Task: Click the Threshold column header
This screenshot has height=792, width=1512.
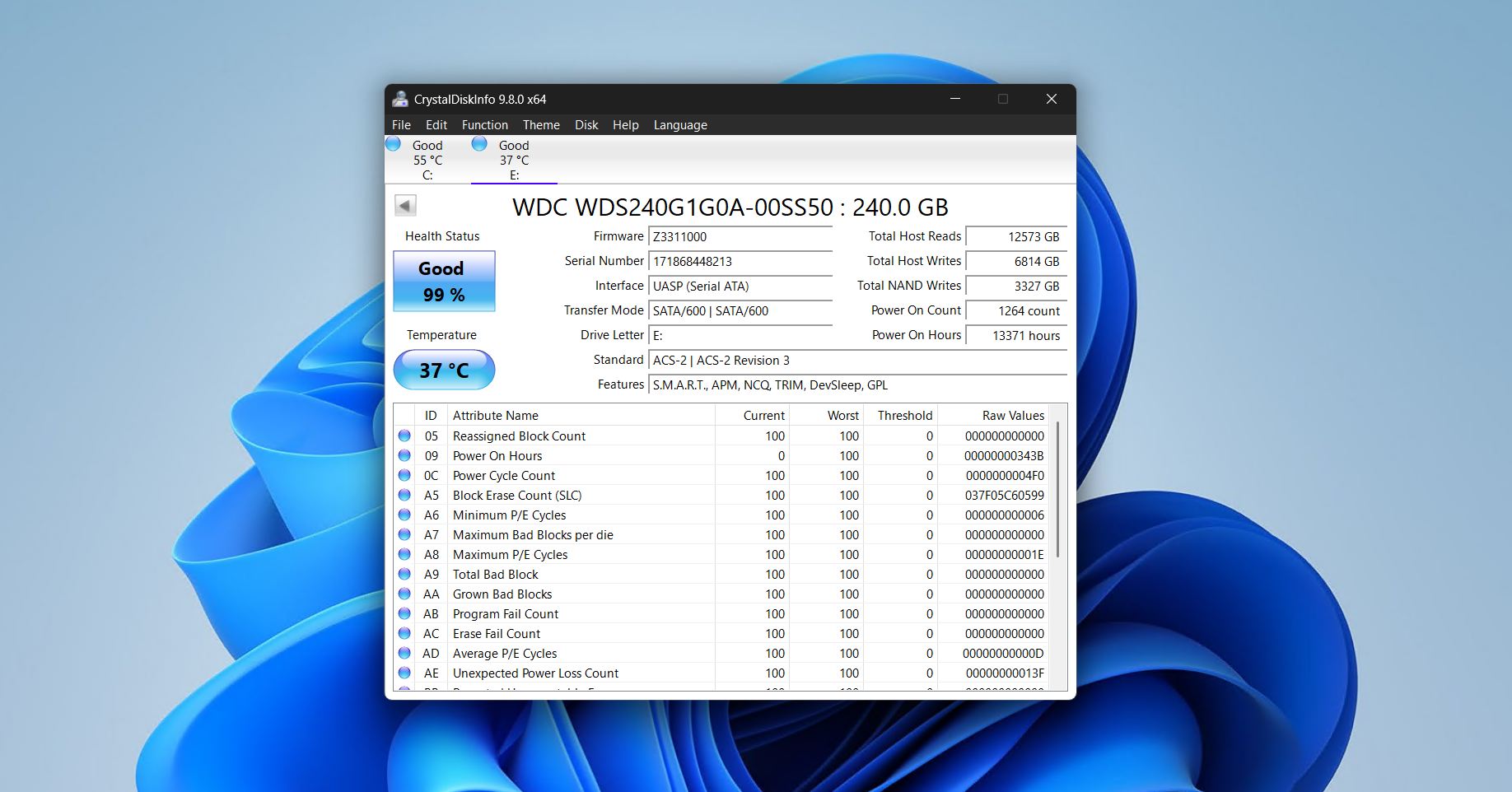Action: pyautogui.click(x=900, y=415)
